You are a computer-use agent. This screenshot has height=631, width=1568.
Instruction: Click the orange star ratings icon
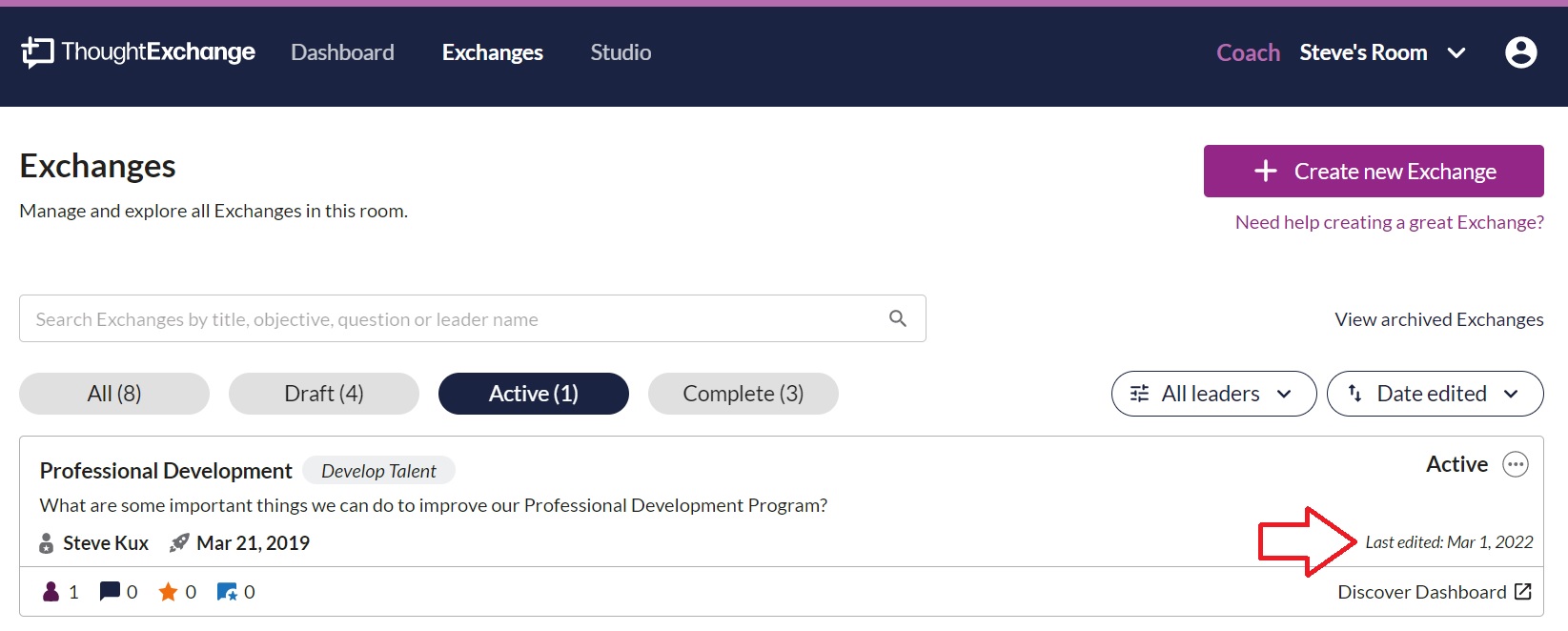168,592
